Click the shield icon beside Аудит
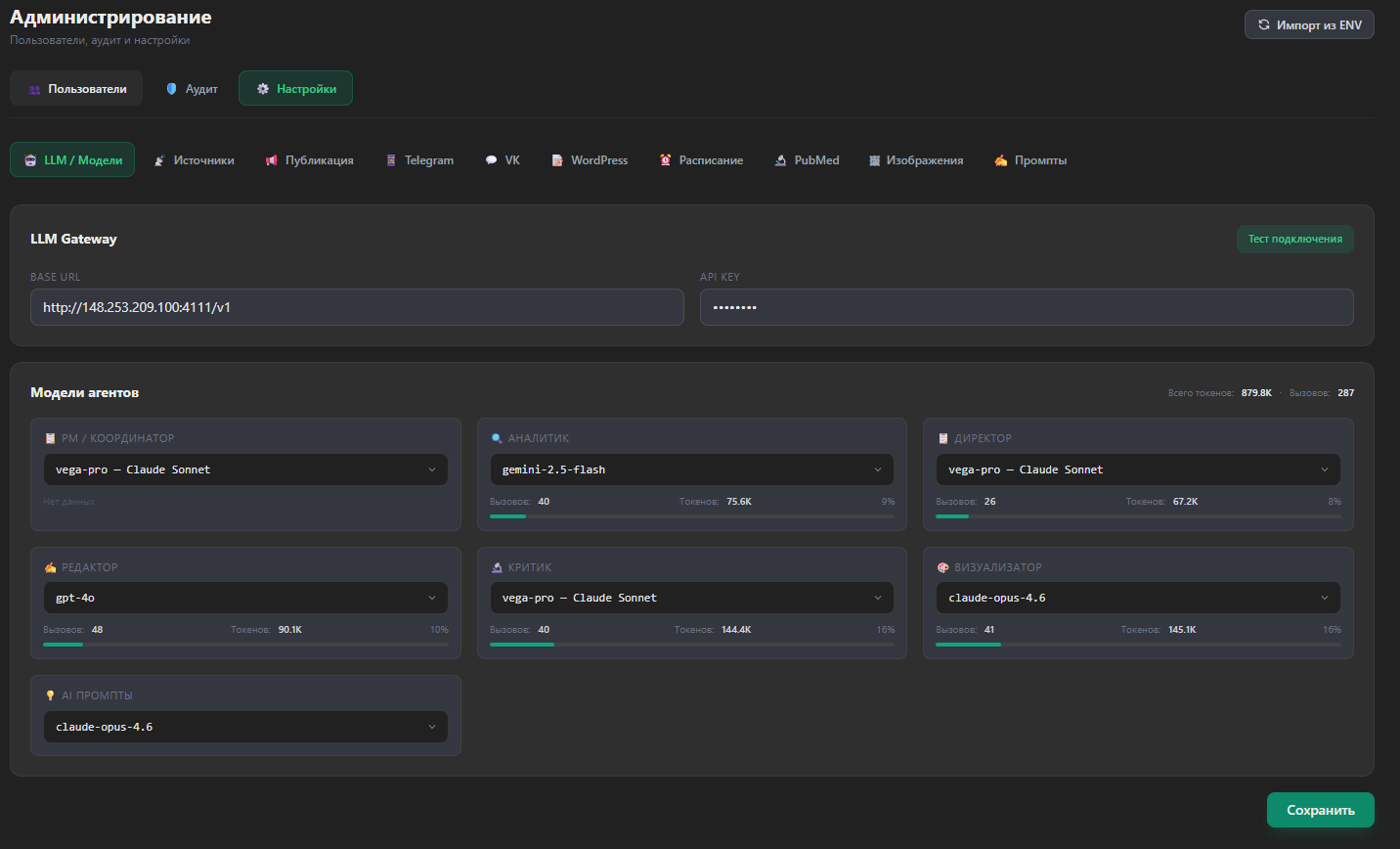This screenshot has height=849, width=1400. click(x=172, y=89)
